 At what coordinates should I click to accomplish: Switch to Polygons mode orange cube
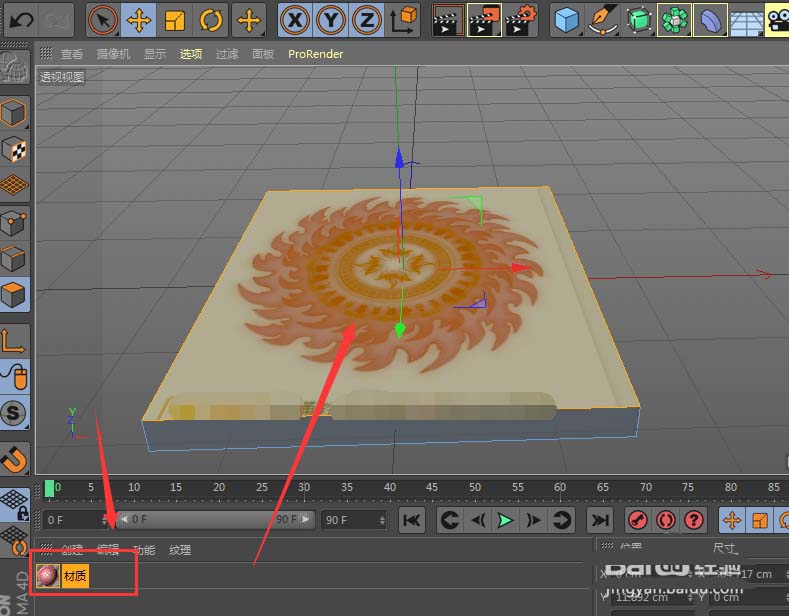pyautogui.click(x=15, y=294)
